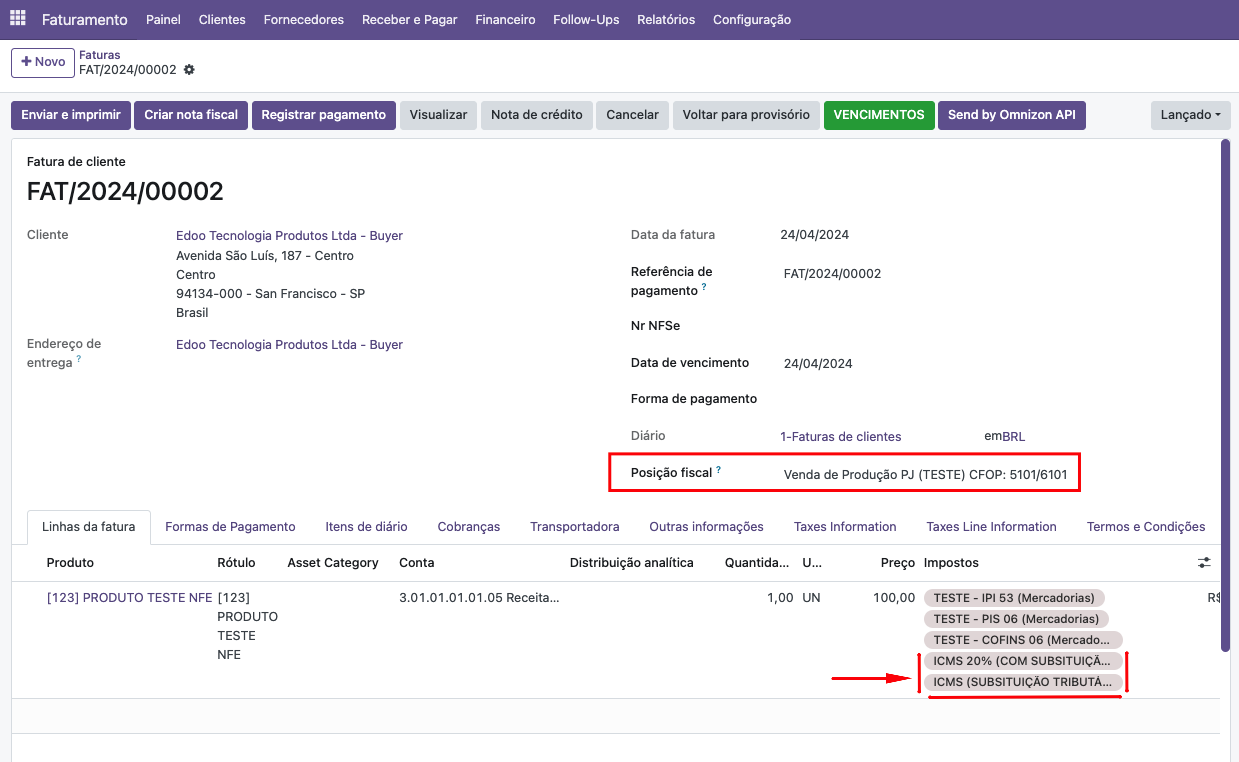This screenshot has height=762, width=1239.
Task: Click Send by Omnizon API button
Action: point(1012,115)
